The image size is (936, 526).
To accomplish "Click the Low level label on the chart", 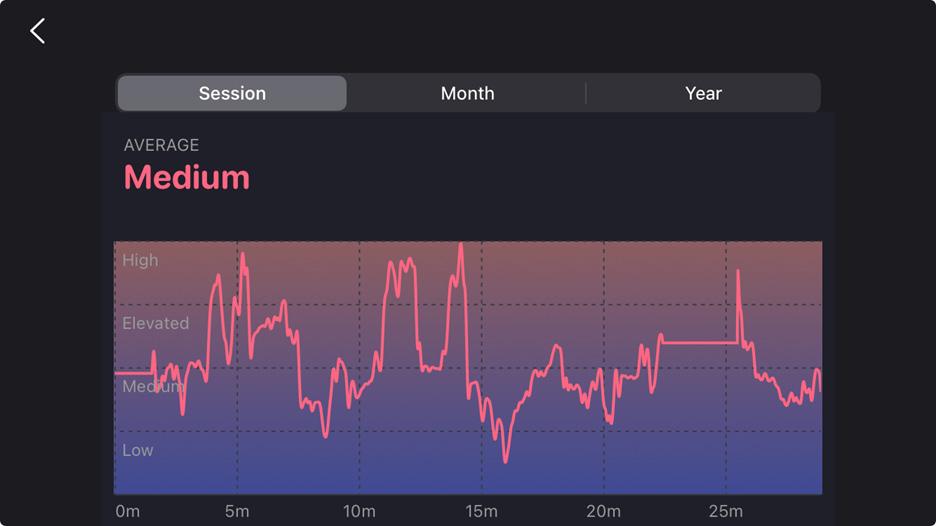I will pyautogui.click(x=138, y=450).
